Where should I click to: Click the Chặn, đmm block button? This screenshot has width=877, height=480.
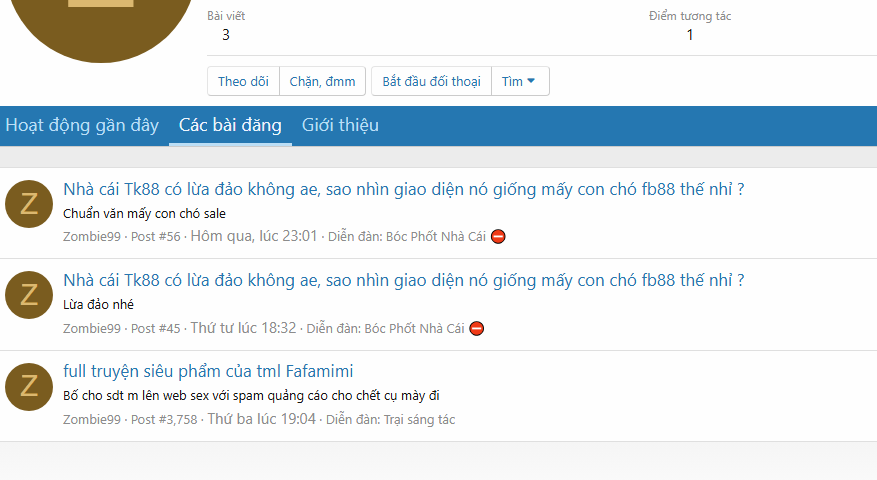pyautogui.click(x=322, y=82)
